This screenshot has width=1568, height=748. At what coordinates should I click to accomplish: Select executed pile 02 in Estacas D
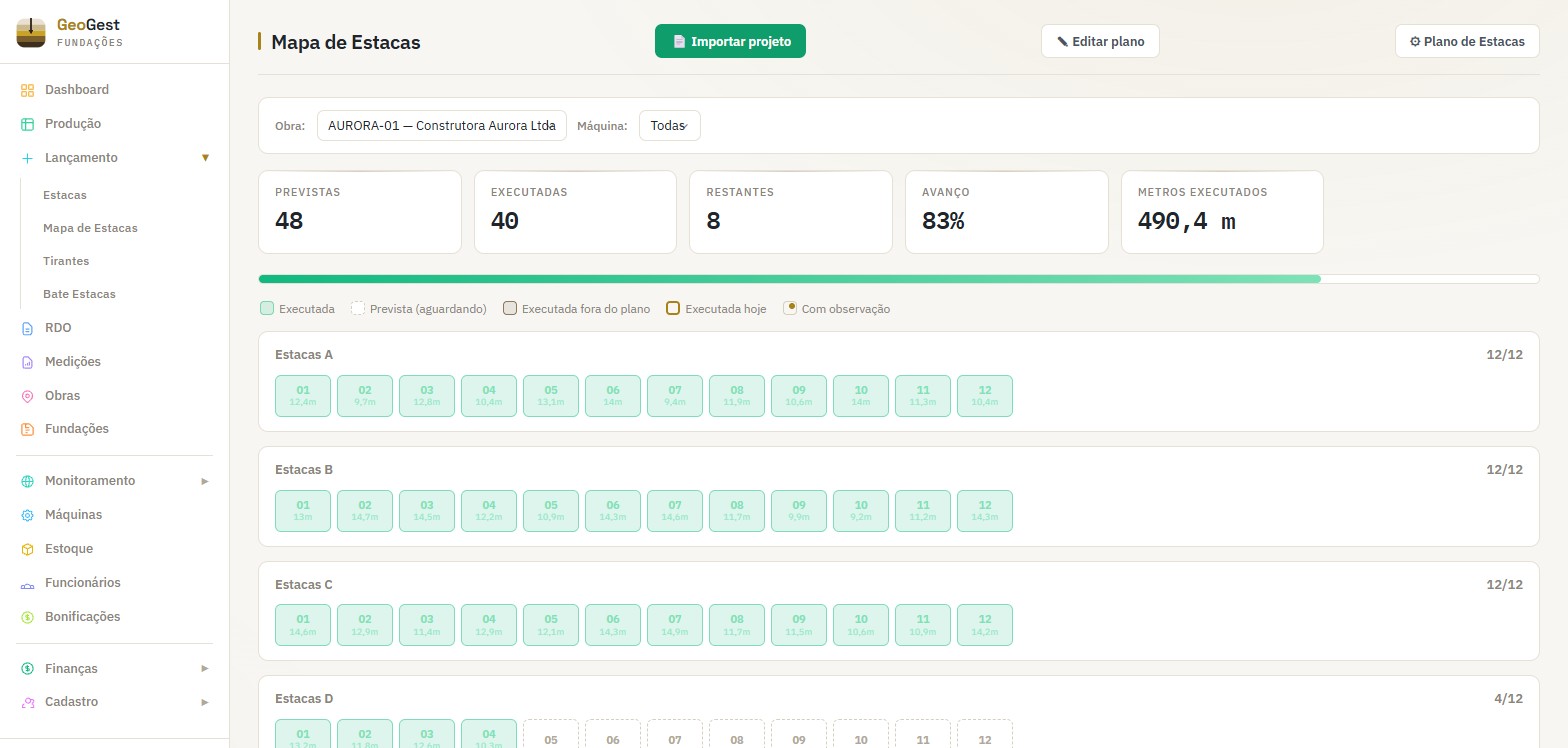365,734
